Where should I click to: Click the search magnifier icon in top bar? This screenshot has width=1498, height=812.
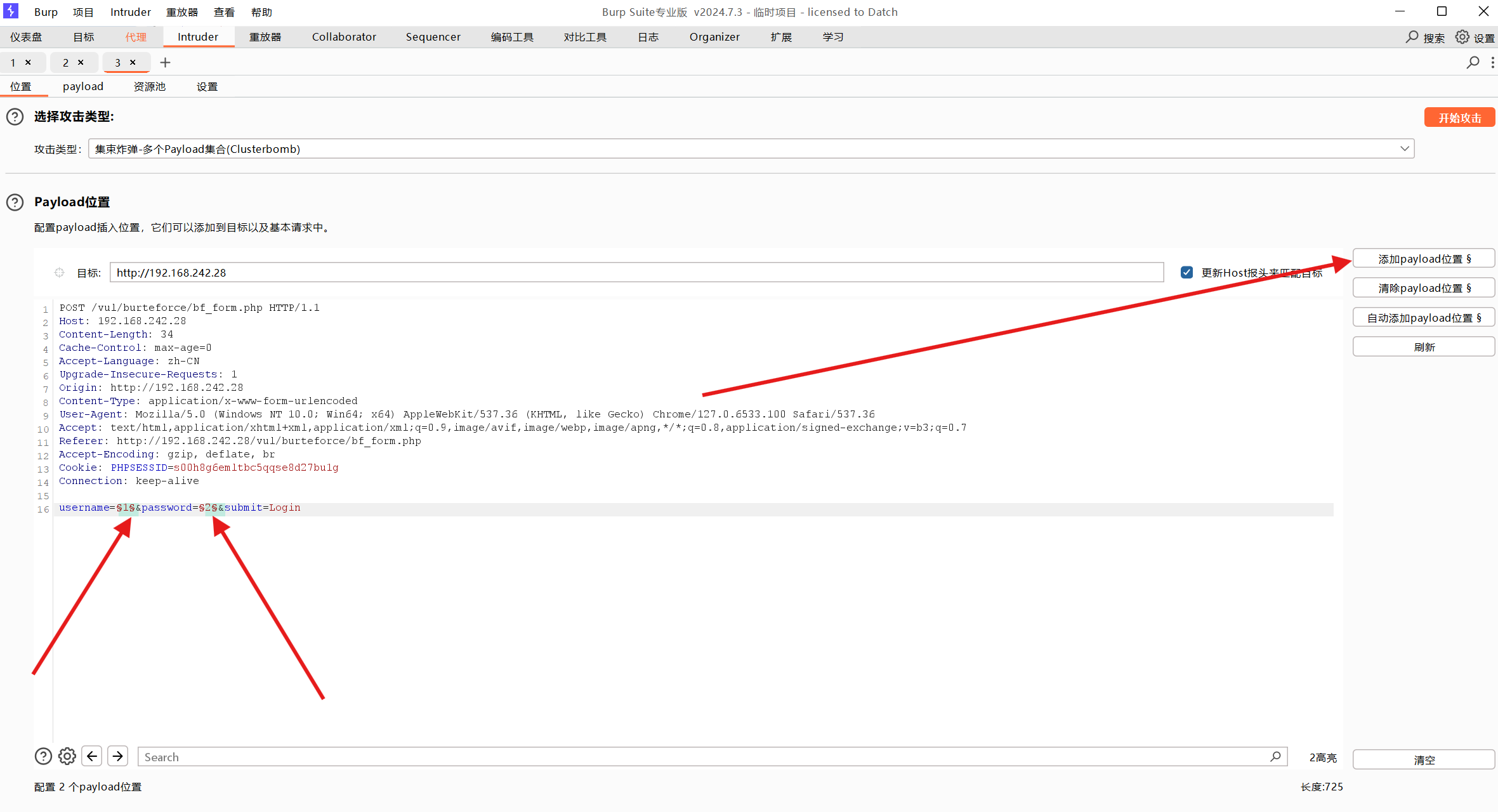[1412, 37]
